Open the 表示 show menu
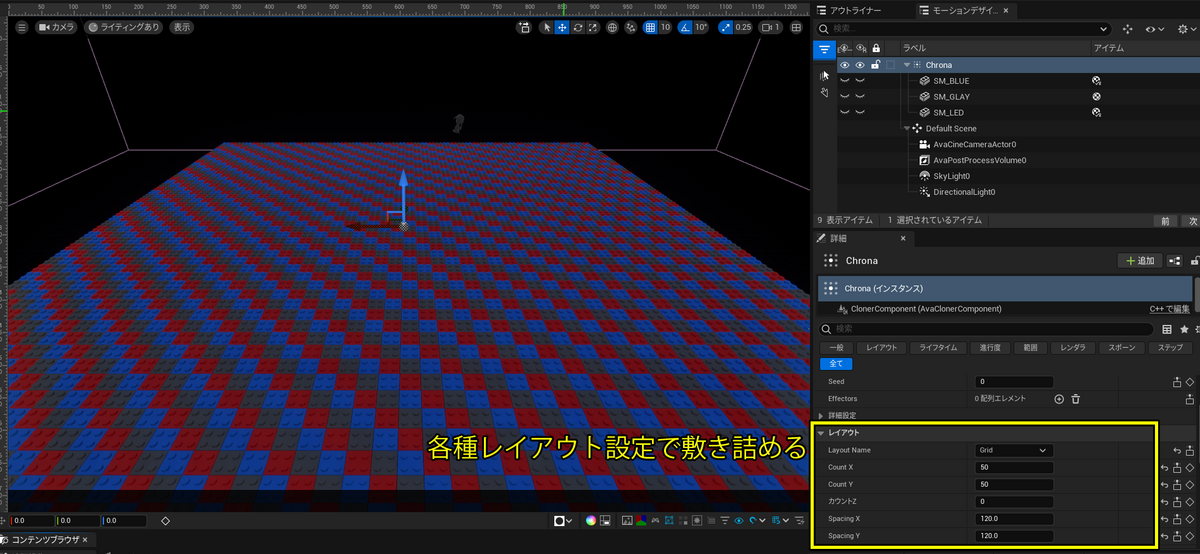Screen dimensions: 1200x554 182,28
